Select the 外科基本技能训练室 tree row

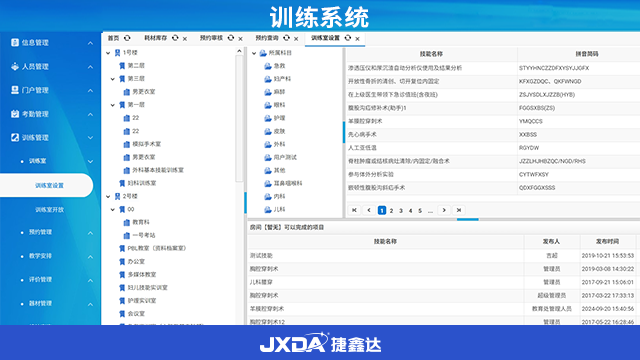pyautogui.click(x=158, y=170)
